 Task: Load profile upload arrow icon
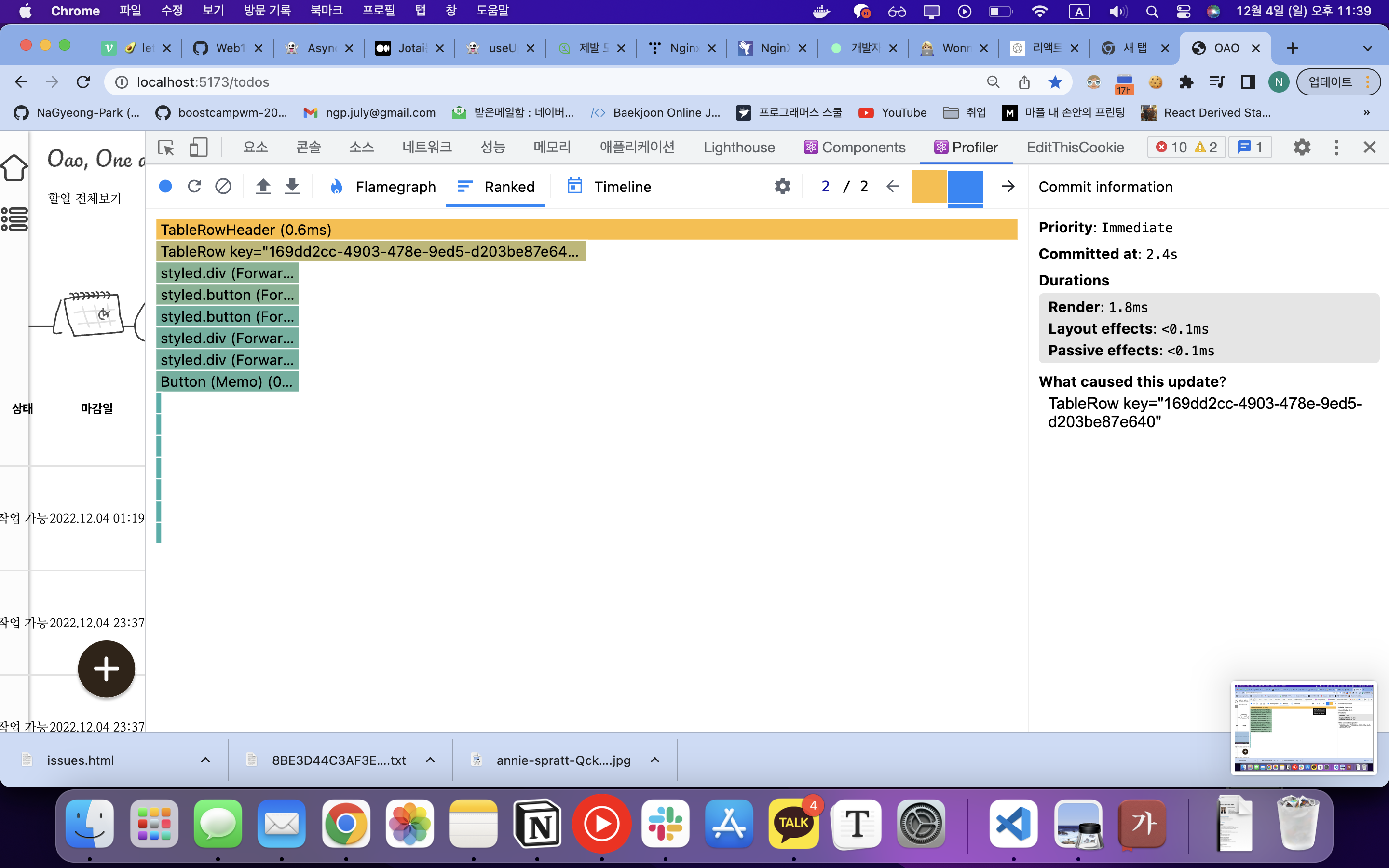[x=263, y=186]
